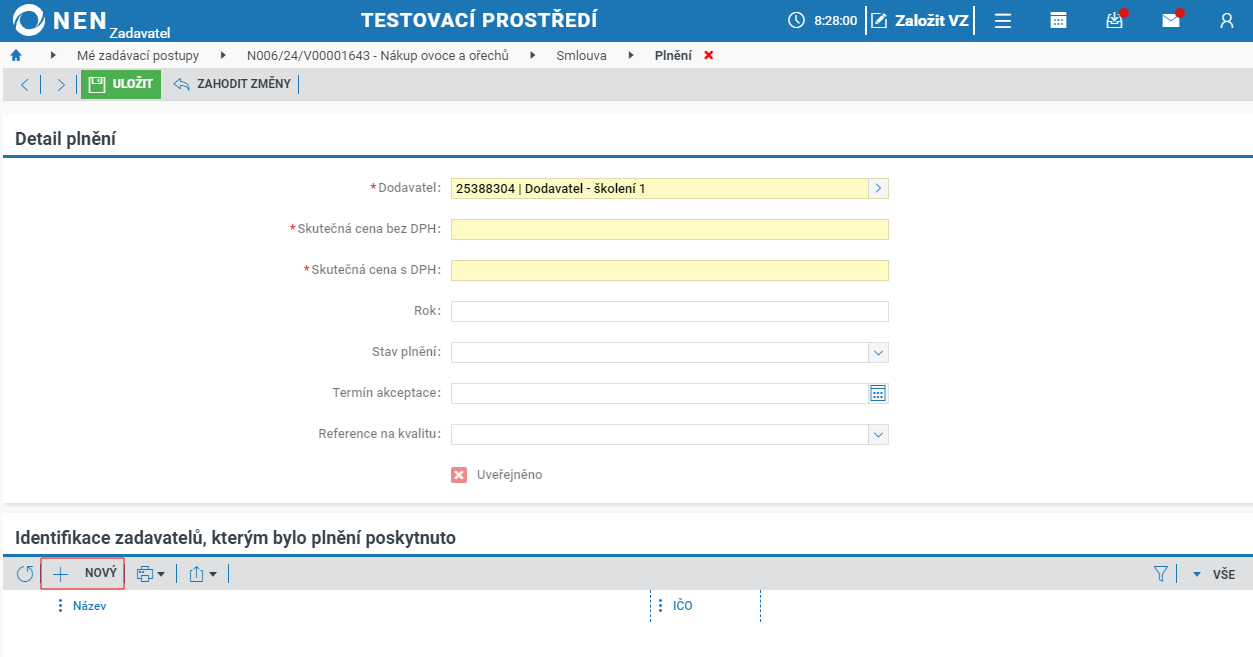This screenshot has width=1253, height=657.
Task: Go to Mé zadávací postupy breadcrumb
Action: pyautogui.click(x=138, y=55)
